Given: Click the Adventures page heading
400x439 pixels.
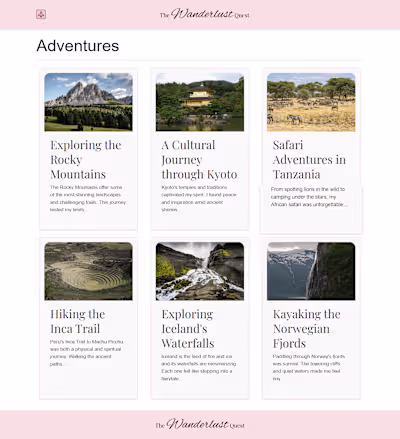Looking at the screenshot, I should click(78, 46).
